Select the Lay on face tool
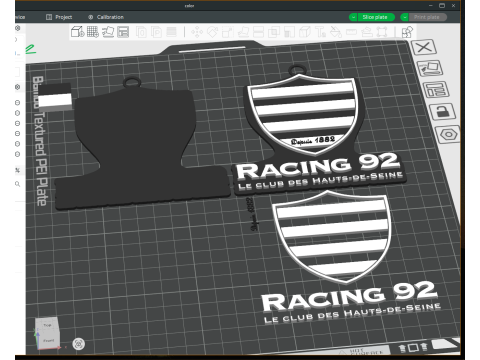The image size is (480, 360). point(243,32)
